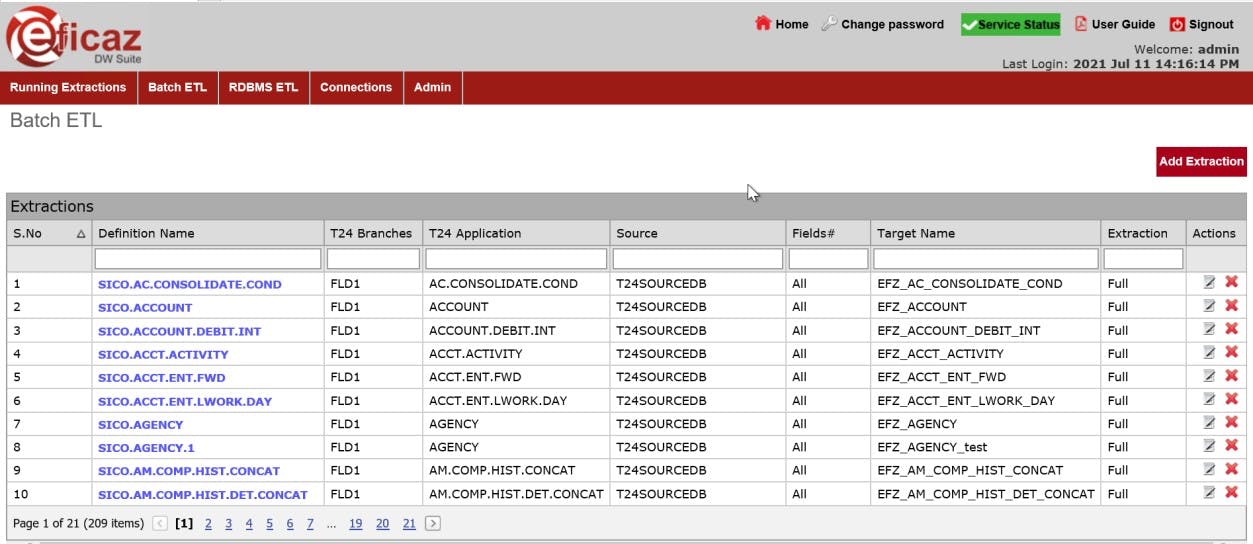Sort by S.No column arrow
Viewport: 1253px width, 544px height.
click(x=81, y=234)
